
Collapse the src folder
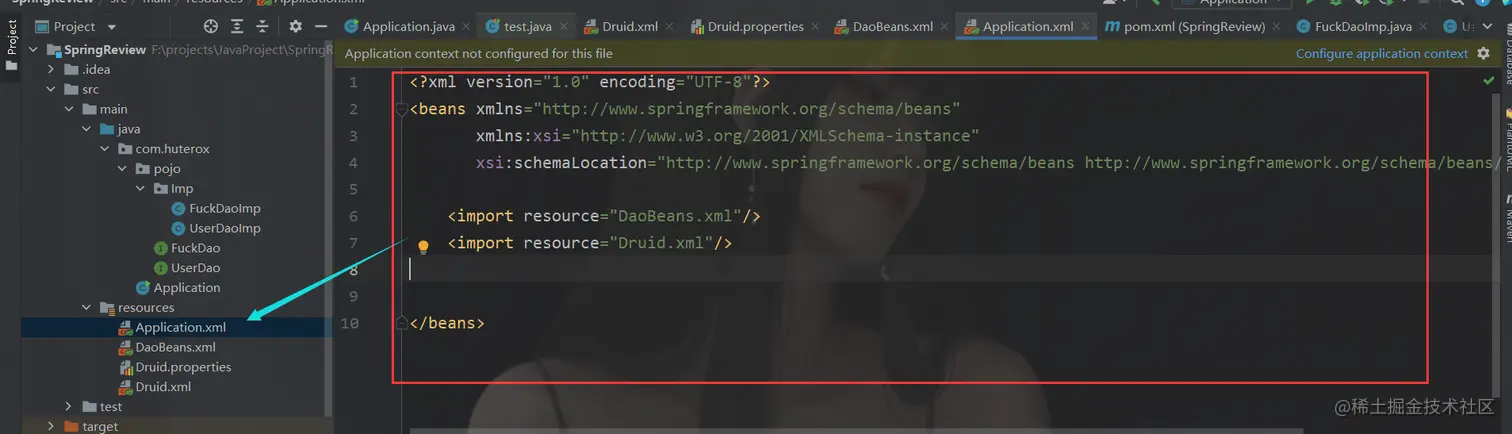51,89
